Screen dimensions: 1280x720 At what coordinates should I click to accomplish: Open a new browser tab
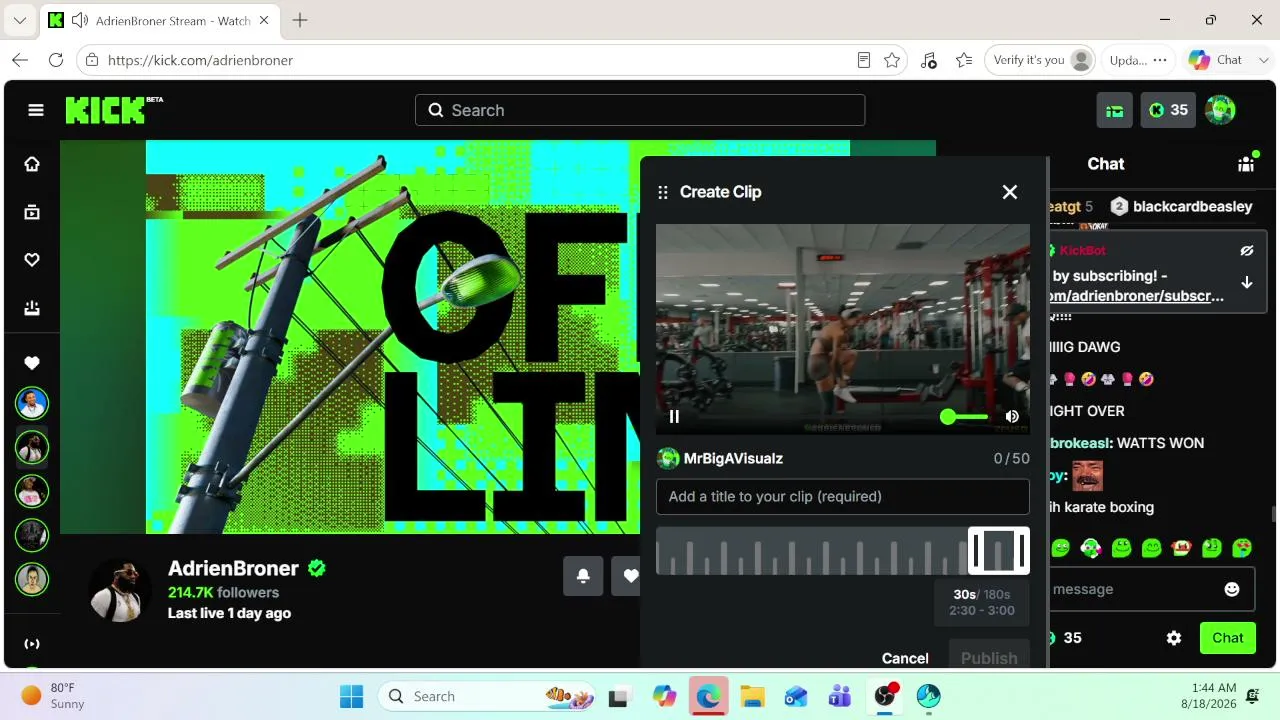click(x=300, y=20)
